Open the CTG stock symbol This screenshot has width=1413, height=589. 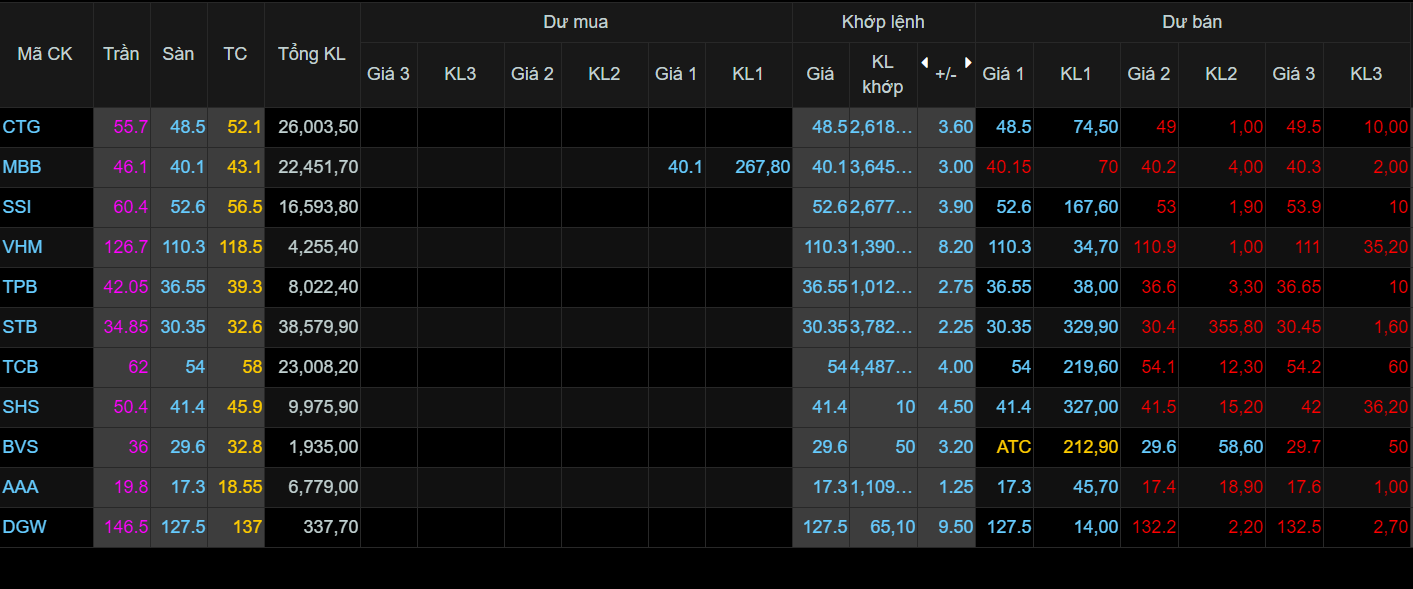point(22,127)
